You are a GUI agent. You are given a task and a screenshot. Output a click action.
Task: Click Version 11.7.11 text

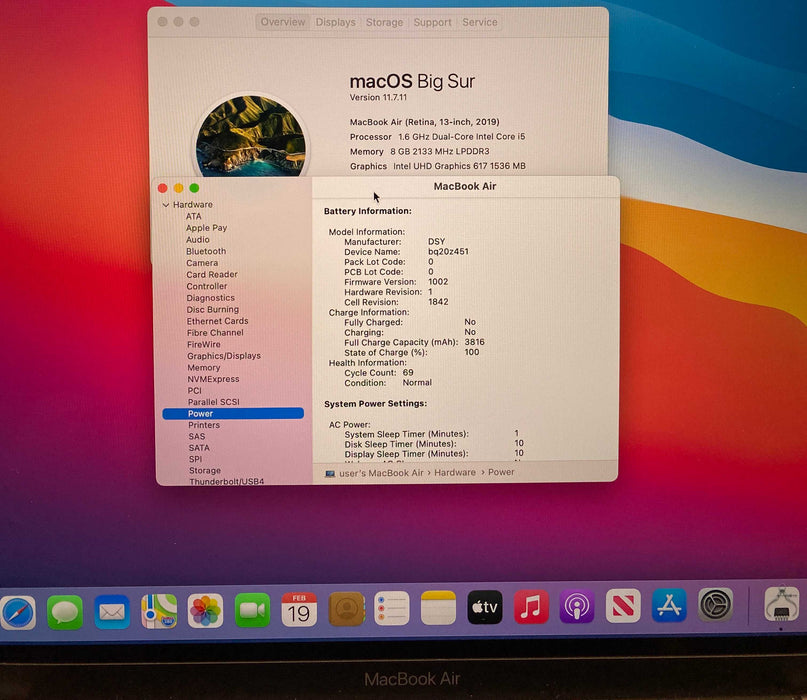[378, 97]
